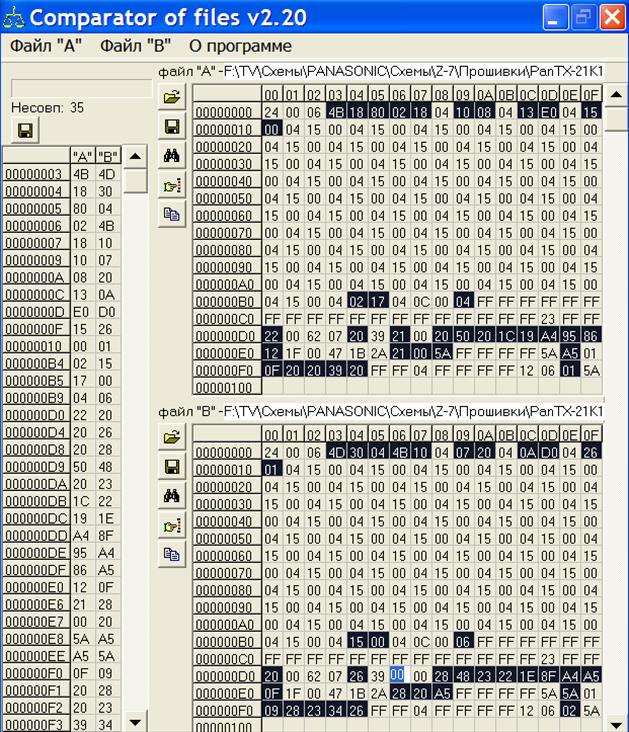Open file A with the folder icon
The height and width of the screenshot is (732, 629).
[172, 97]
